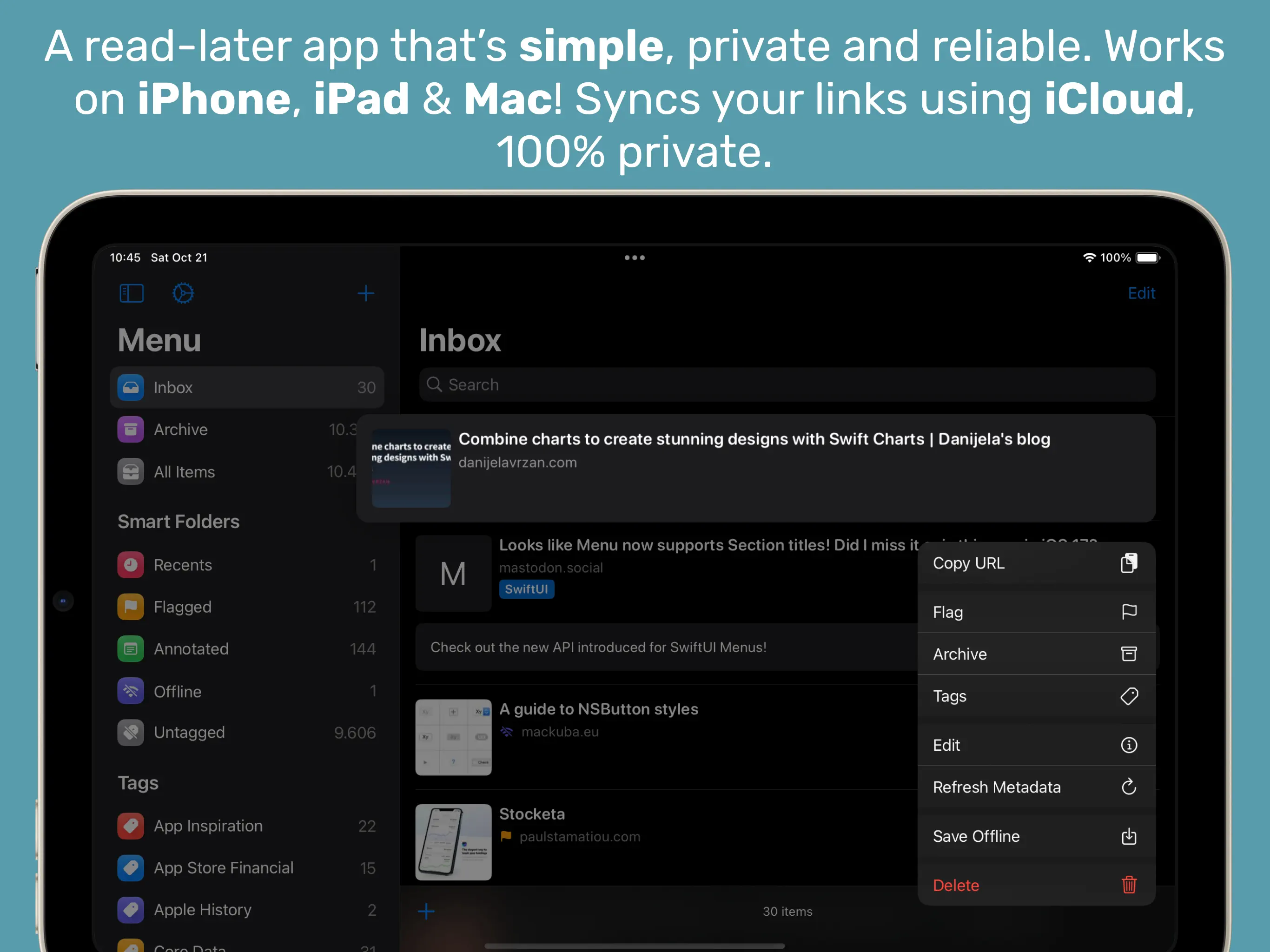Tap the plus icon above Menu

[x=366, y=293]
